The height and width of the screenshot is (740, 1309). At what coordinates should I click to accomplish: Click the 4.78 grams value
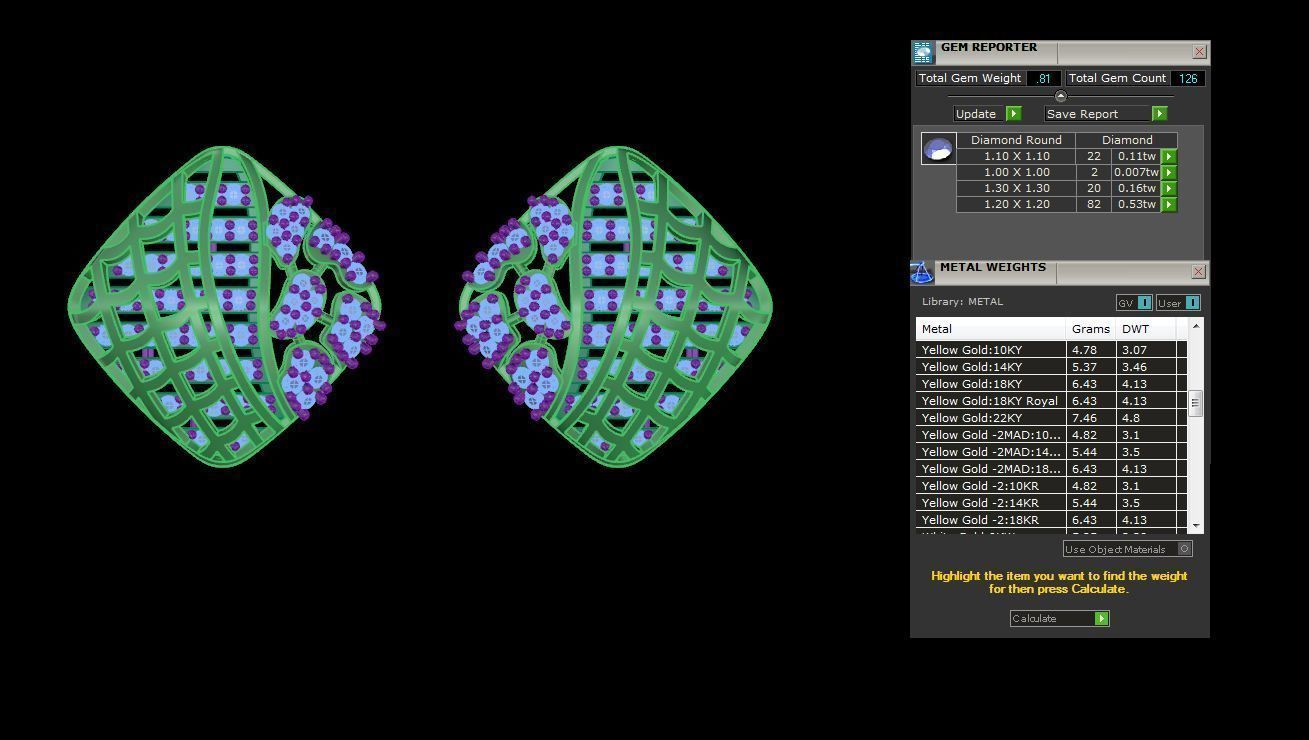[x=1084, y=350]
